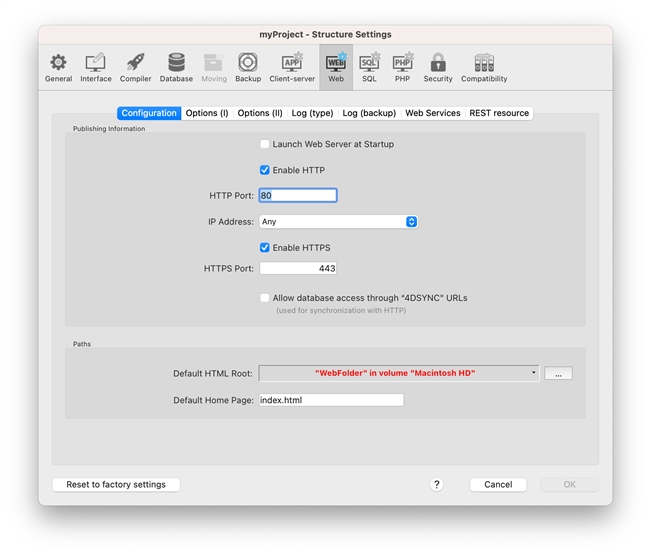Switch to the Options (I) tab
The image size is (650, 555).
click(207, 113)
